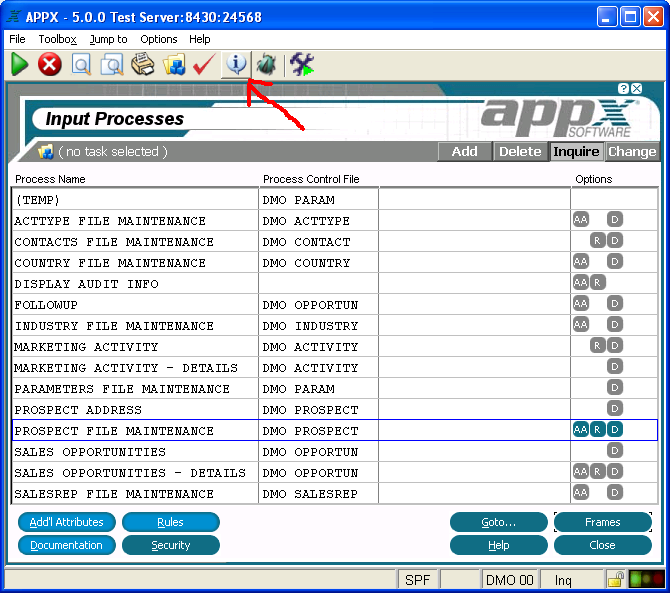670x593 pixels.
Task: Click the small question mark icon above appx logo
Action: click(x=623, y=88)
